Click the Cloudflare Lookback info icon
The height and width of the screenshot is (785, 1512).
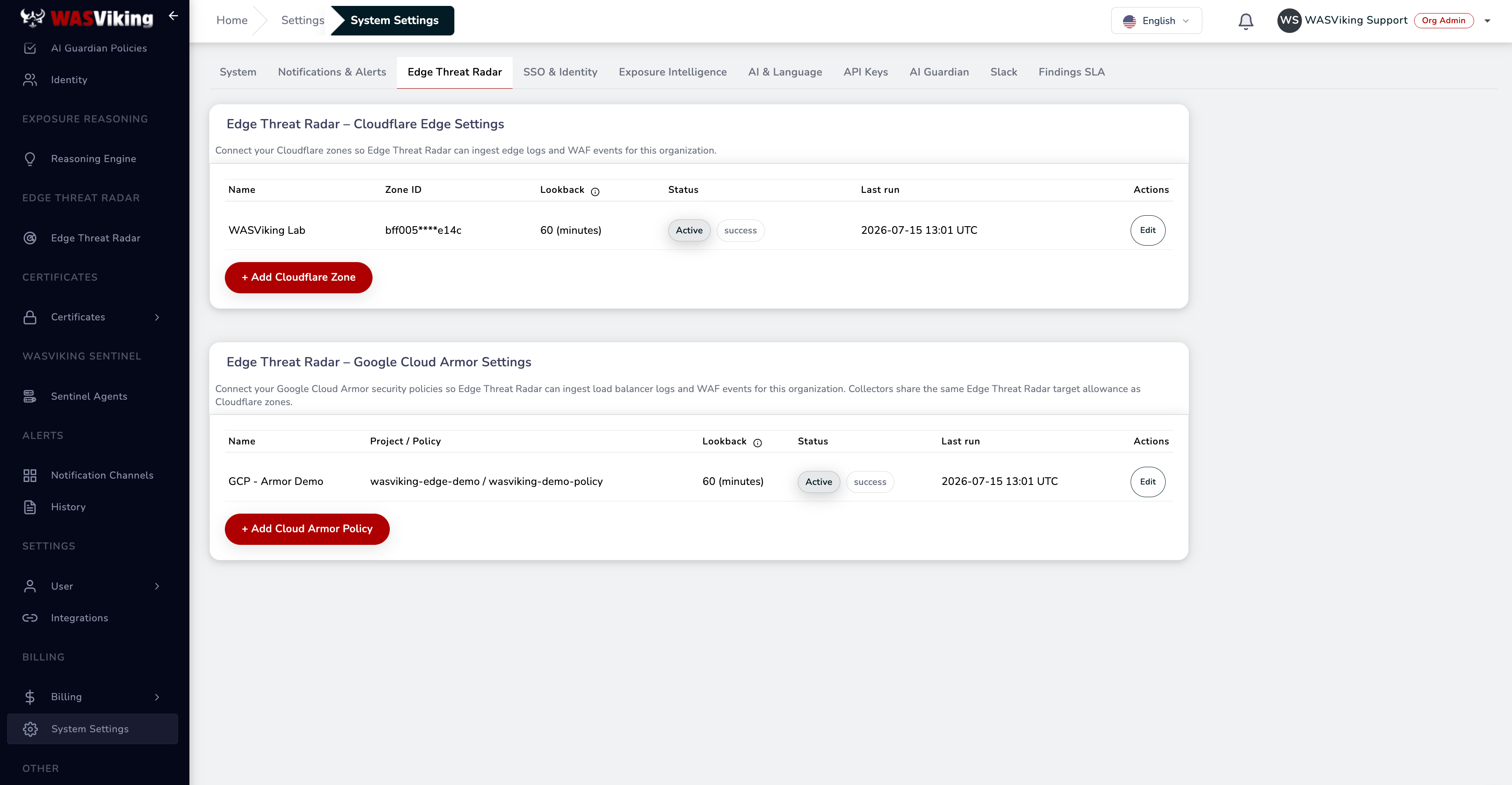[595, 192]
